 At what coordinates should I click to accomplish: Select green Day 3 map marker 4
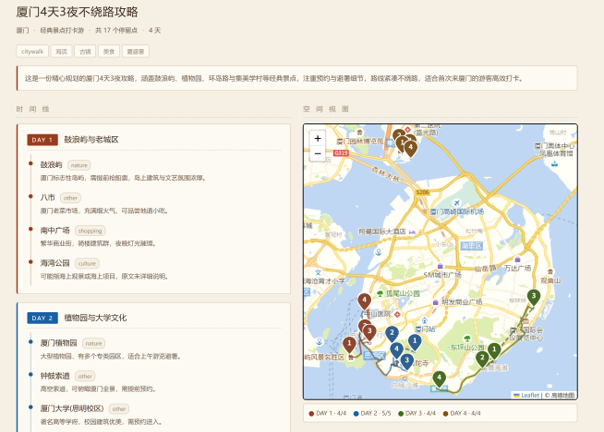[439, 379]
